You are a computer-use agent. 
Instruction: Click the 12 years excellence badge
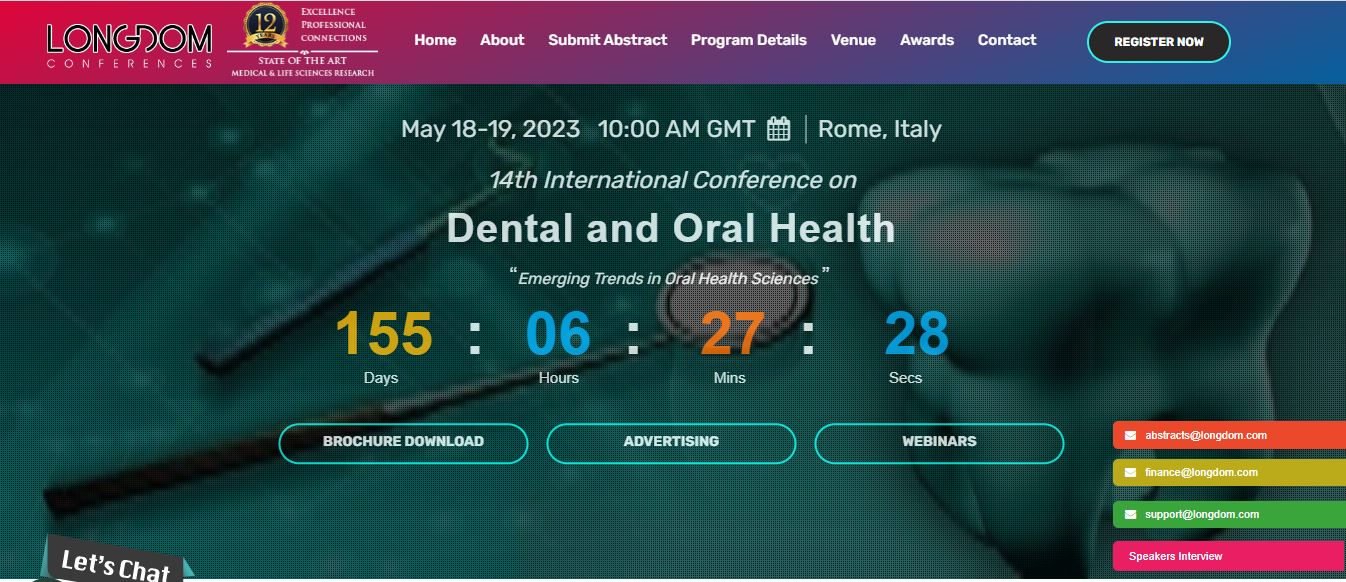[x=266, y=26]
